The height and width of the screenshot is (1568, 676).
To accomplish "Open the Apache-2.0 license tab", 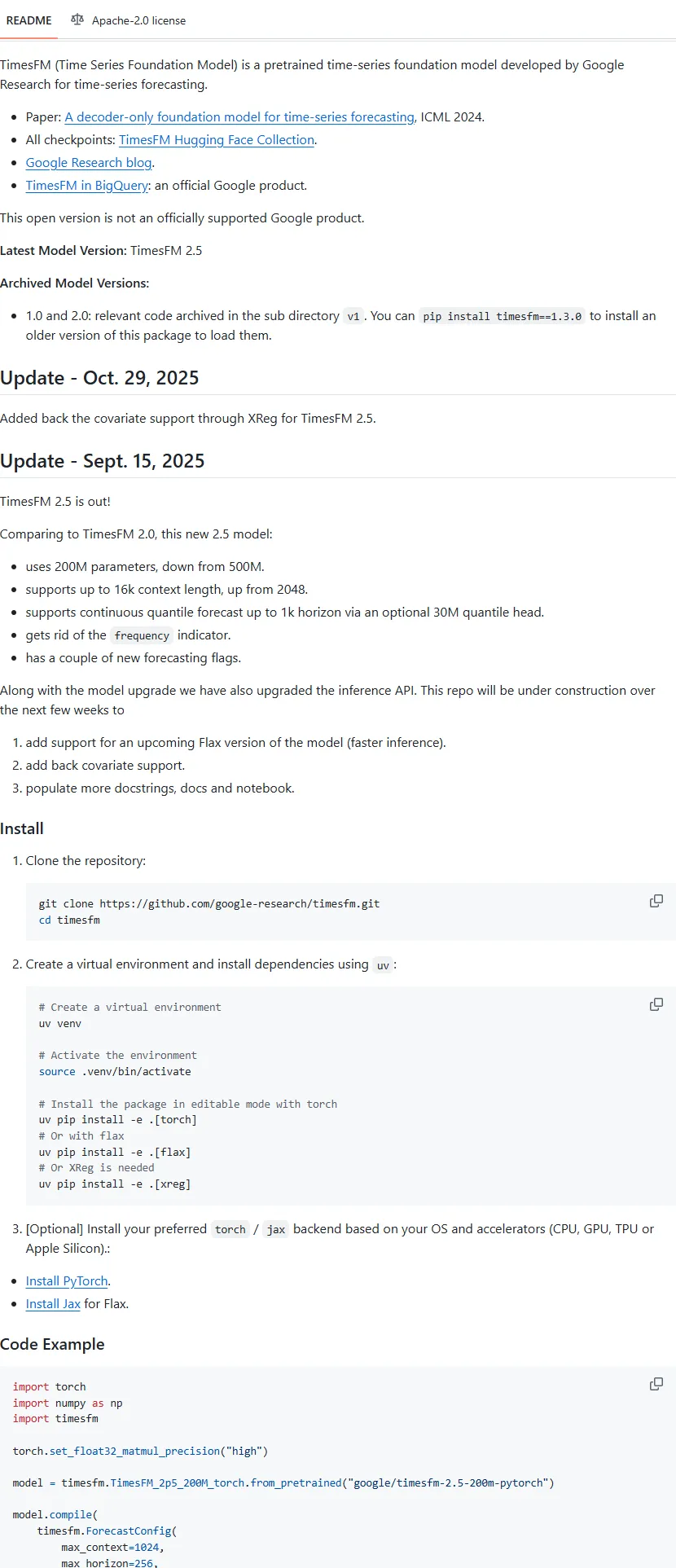I will pyautogui.click(x=129, y=20).
